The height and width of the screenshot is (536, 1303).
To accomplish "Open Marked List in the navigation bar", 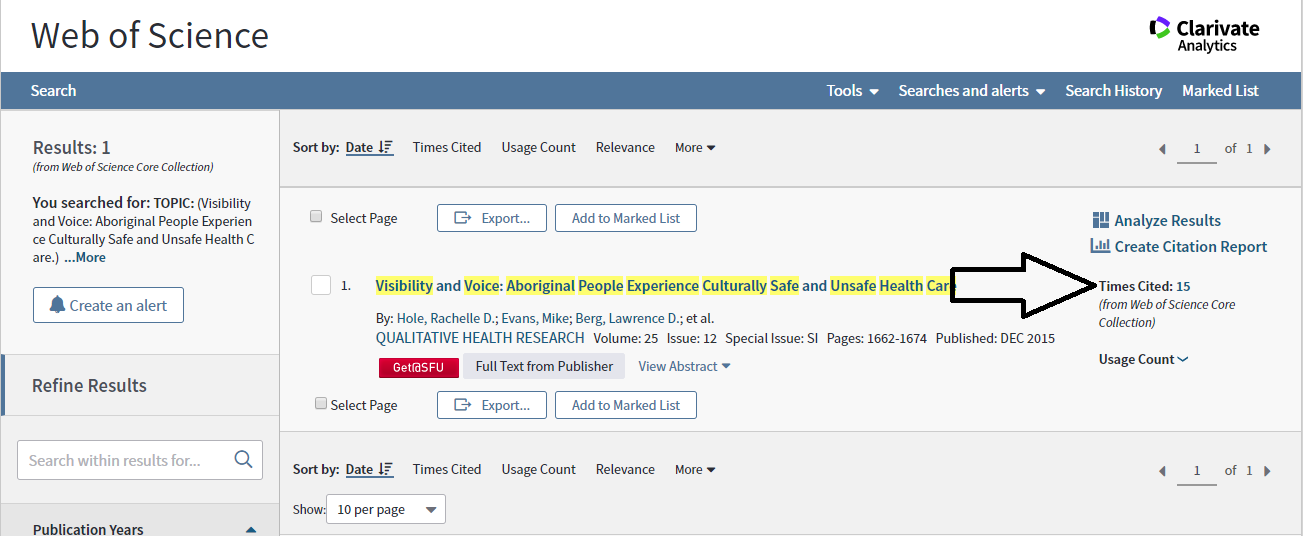I will (x=1220, y=90).
